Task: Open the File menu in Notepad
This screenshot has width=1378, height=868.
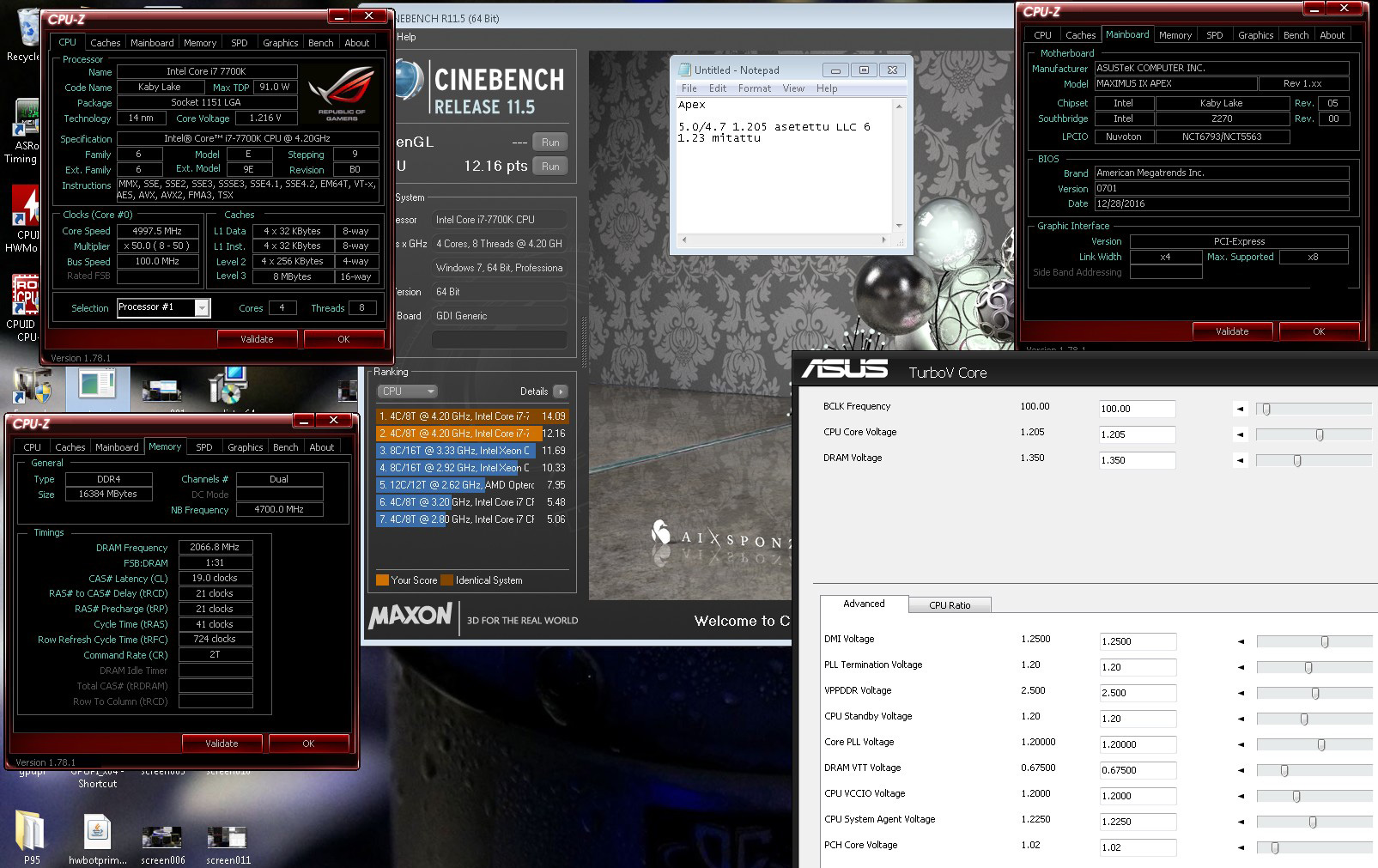Action: point(689,88)
